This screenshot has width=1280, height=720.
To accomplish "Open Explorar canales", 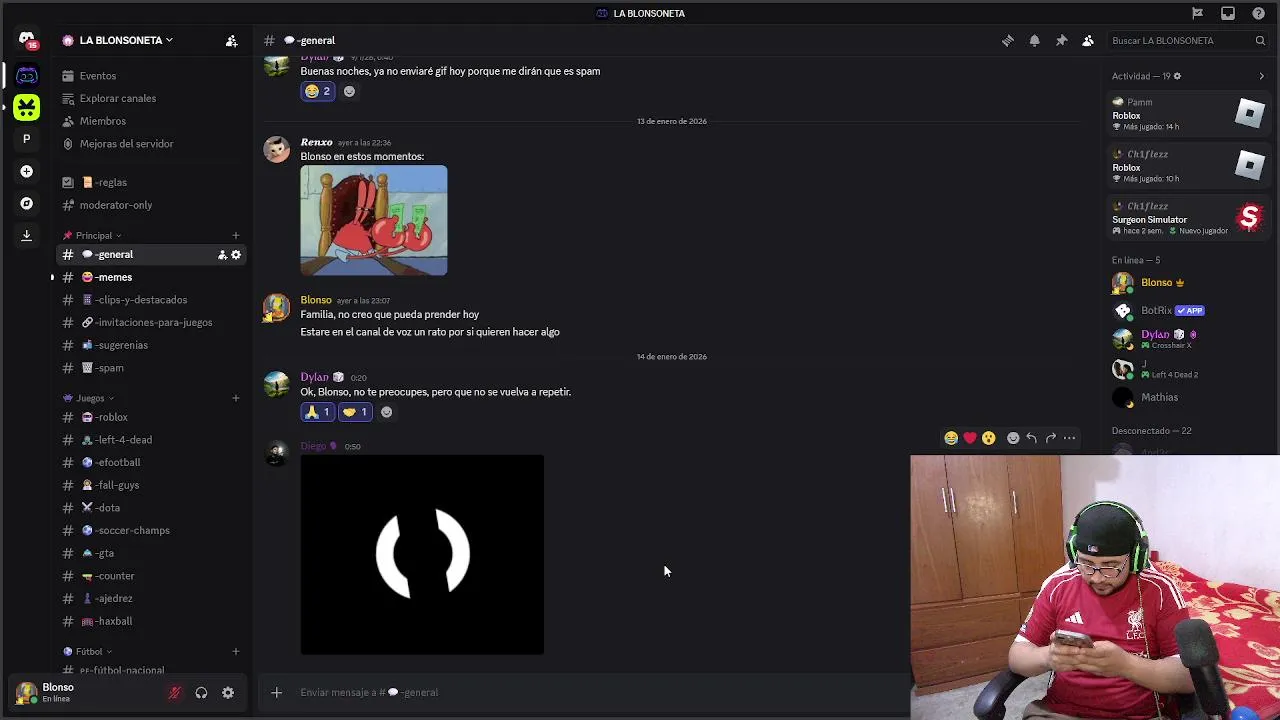I will point(150,99).
